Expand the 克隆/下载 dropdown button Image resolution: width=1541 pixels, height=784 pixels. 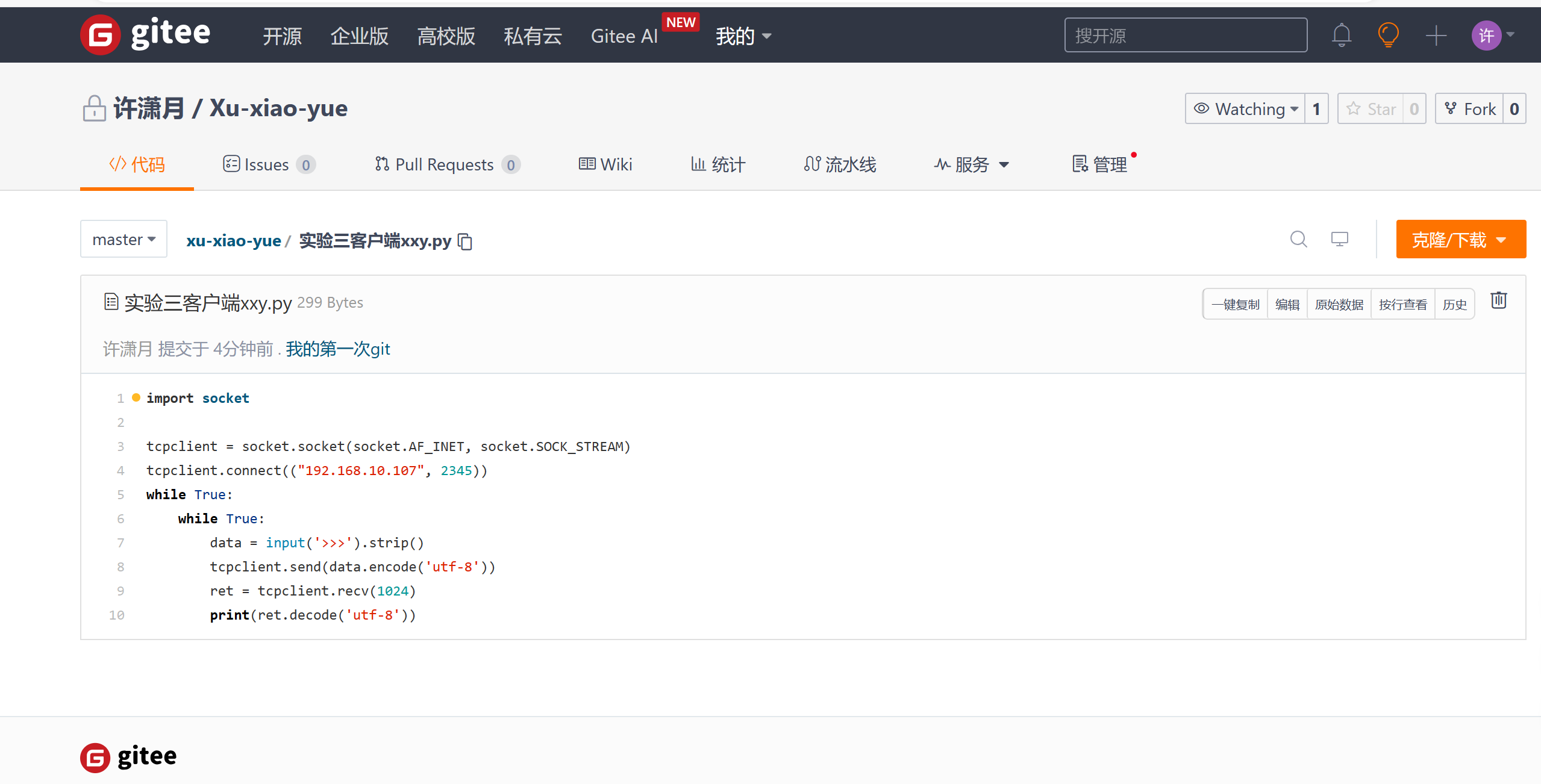1460,240
